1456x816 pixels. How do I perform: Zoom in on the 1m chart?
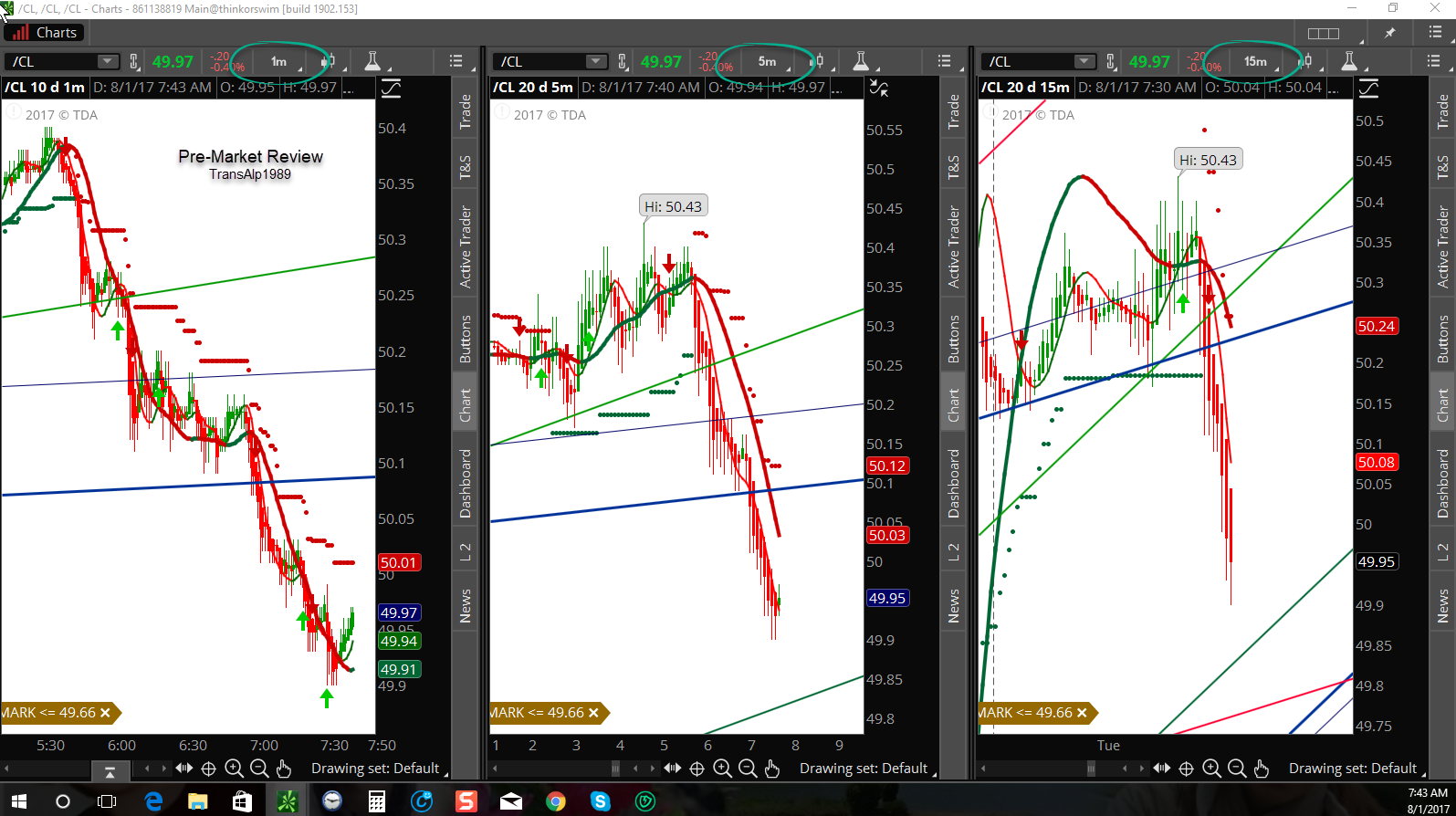(x=234, y=769)
